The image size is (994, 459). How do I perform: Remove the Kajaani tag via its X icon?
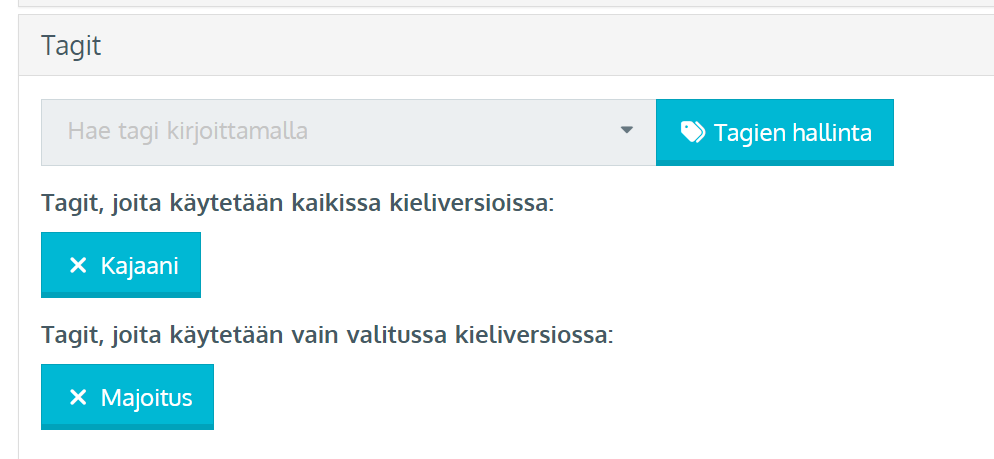(77, 266)
